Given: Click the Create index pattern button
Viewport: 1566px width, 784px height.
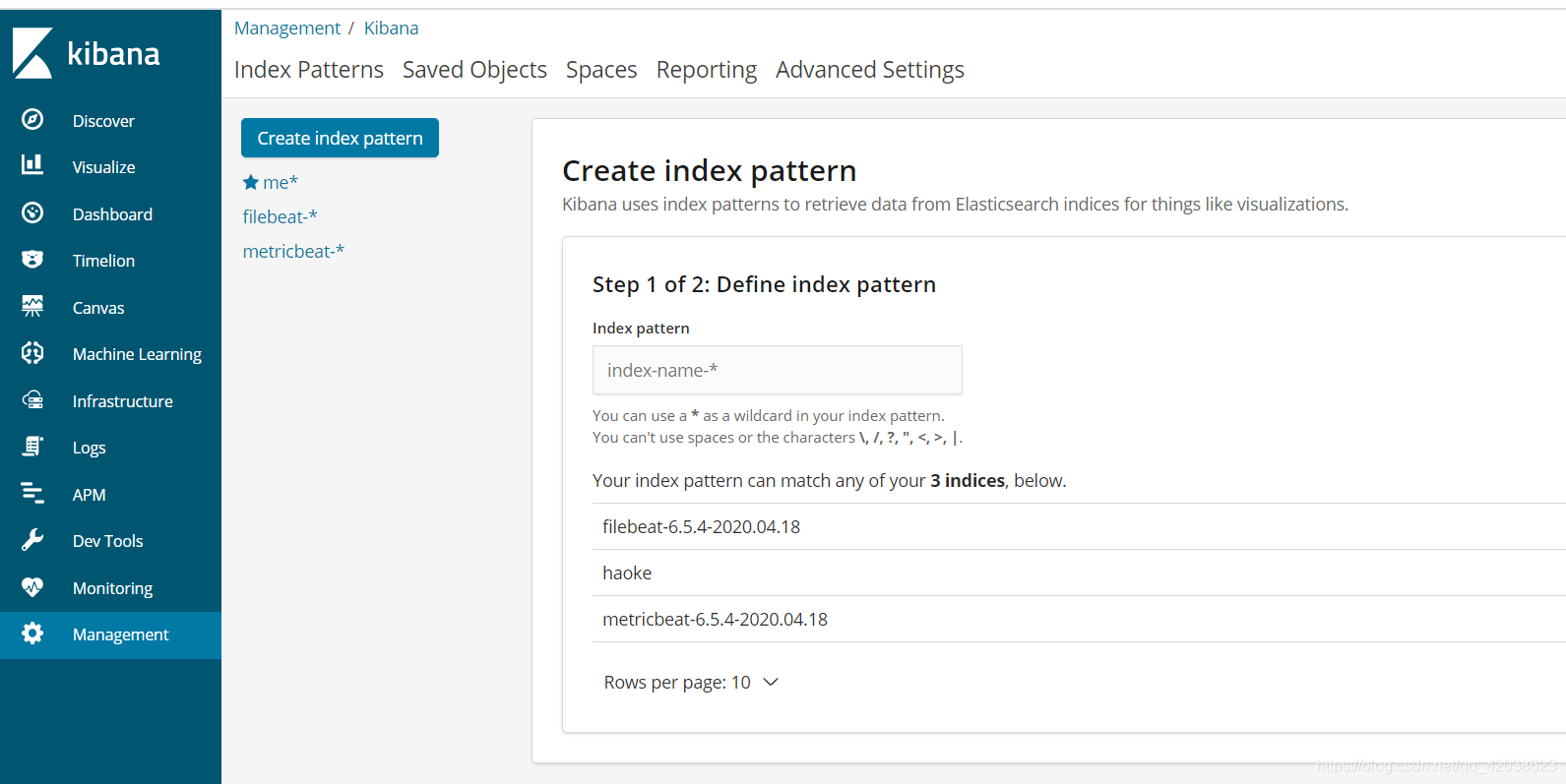Looking at the screenshot, I should click(340, 138).
